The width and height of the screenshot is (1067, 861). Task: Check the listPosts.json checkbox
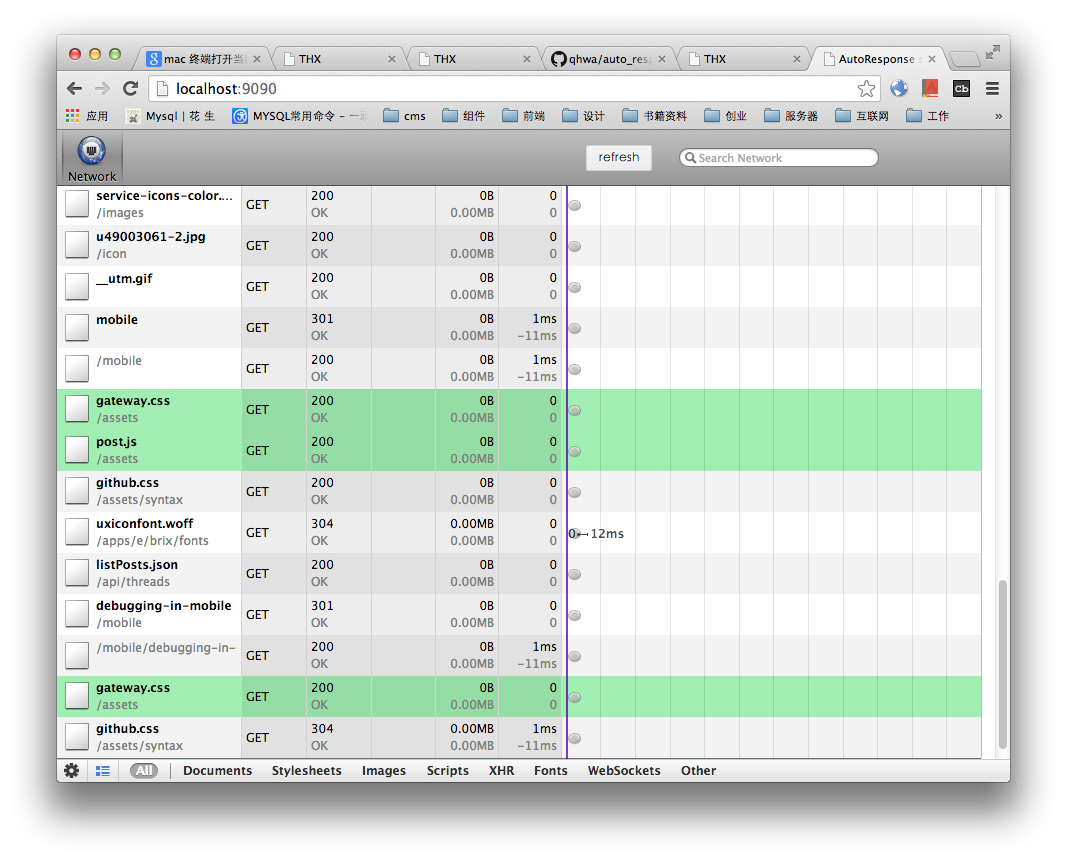point(77,573)
